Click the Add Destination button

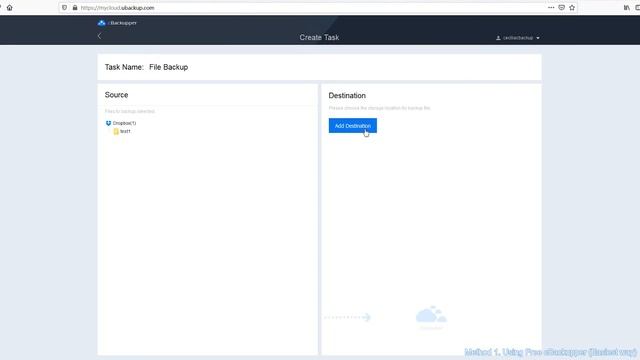pyautogui.click(x=353, y=126)
